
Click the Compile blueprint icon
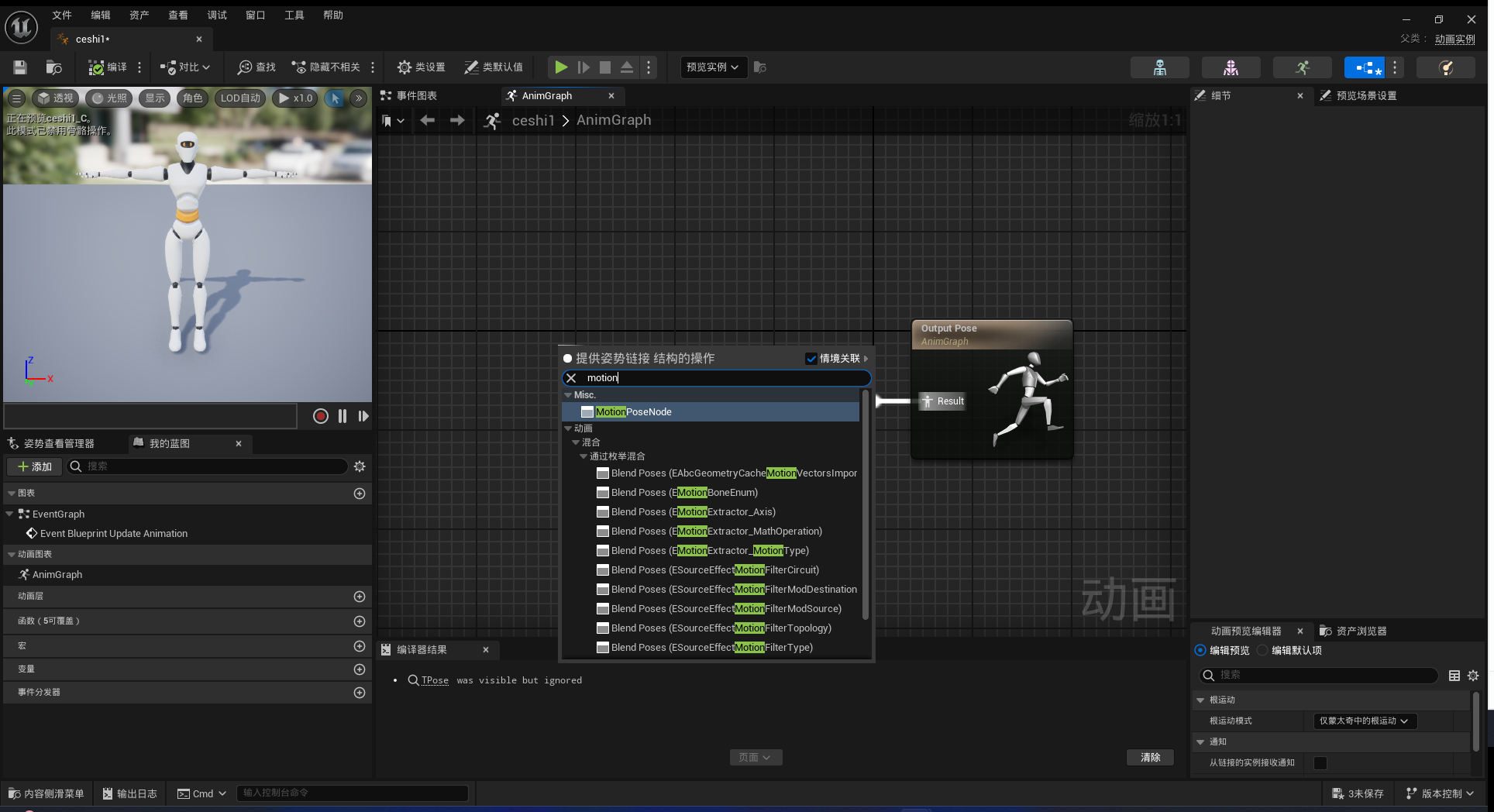point(97,67)
